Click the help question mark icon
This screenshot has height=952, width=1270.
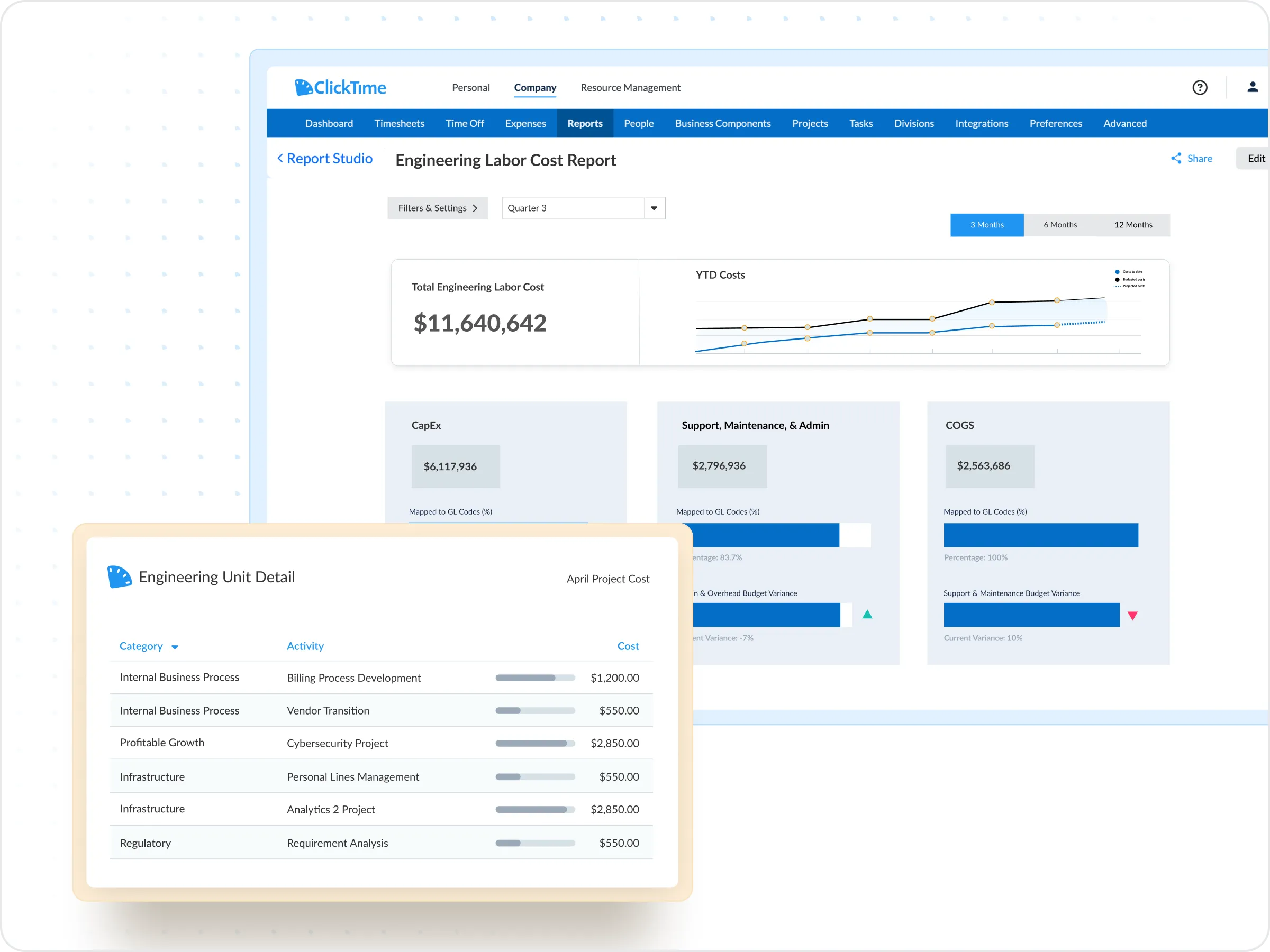pyautogui.click(x=1200, y=87)
